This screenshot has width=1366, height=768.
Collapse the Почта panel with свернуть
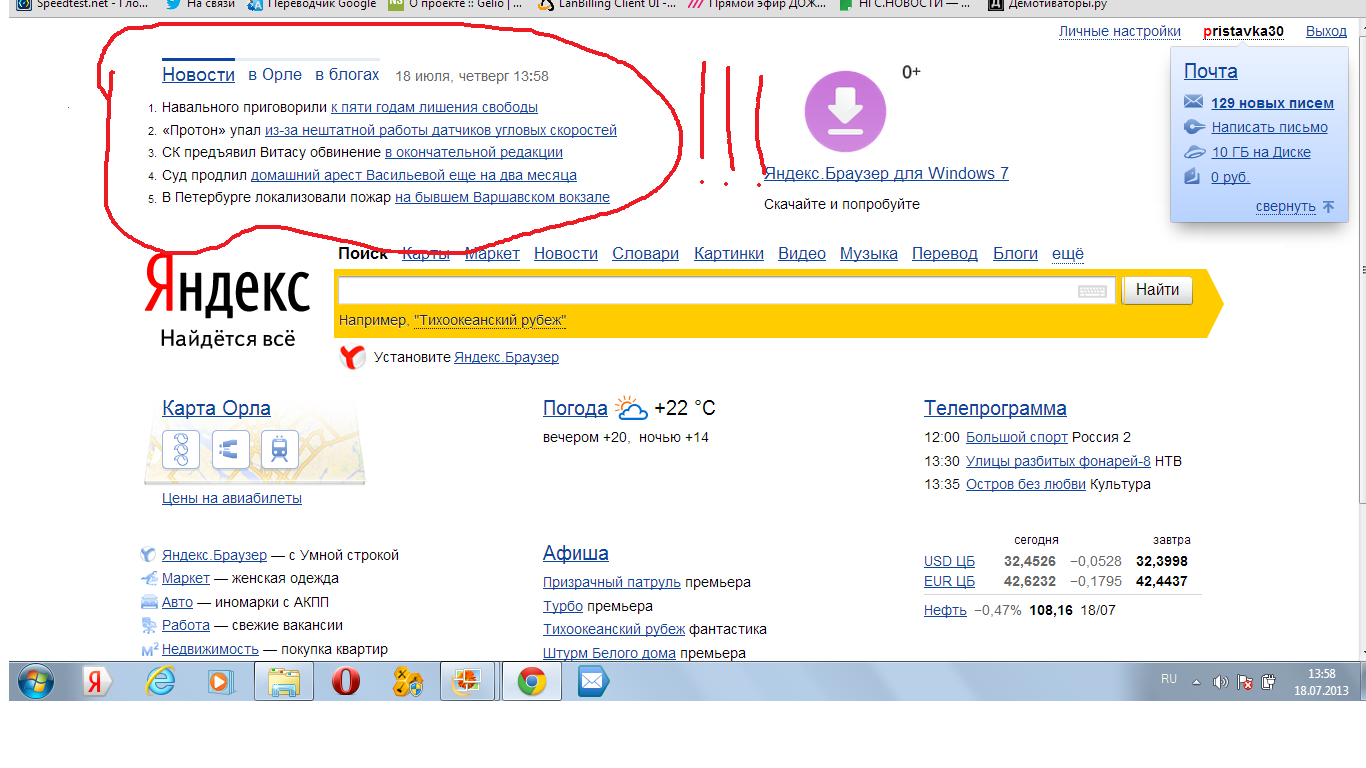point(1286,207)
